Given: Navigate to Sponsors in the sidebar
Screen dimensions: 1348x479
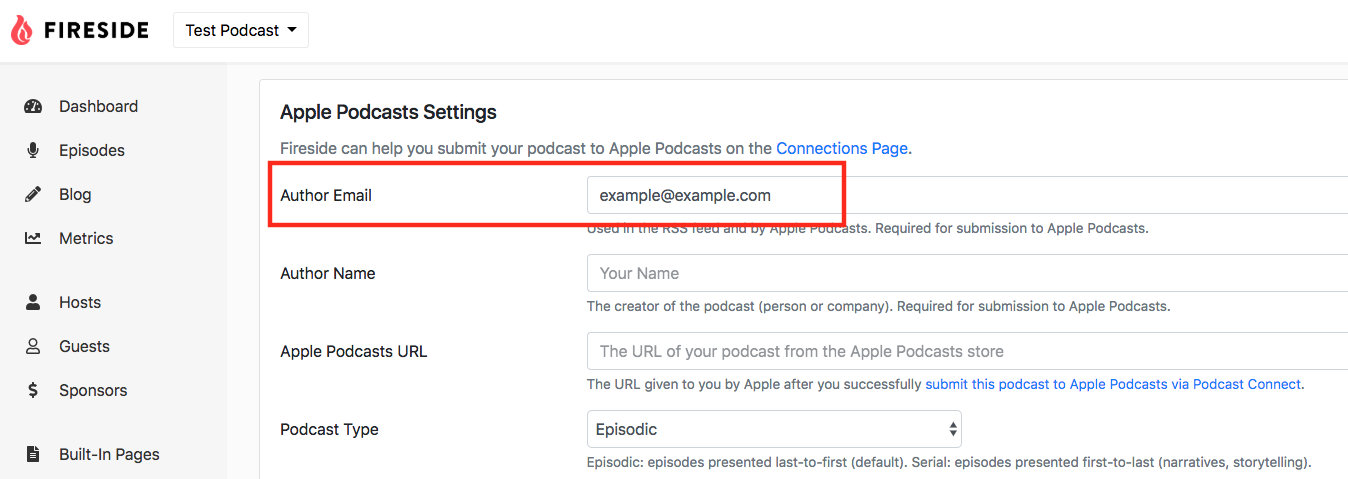Looking at the screenshot, I should click(93, 390).
